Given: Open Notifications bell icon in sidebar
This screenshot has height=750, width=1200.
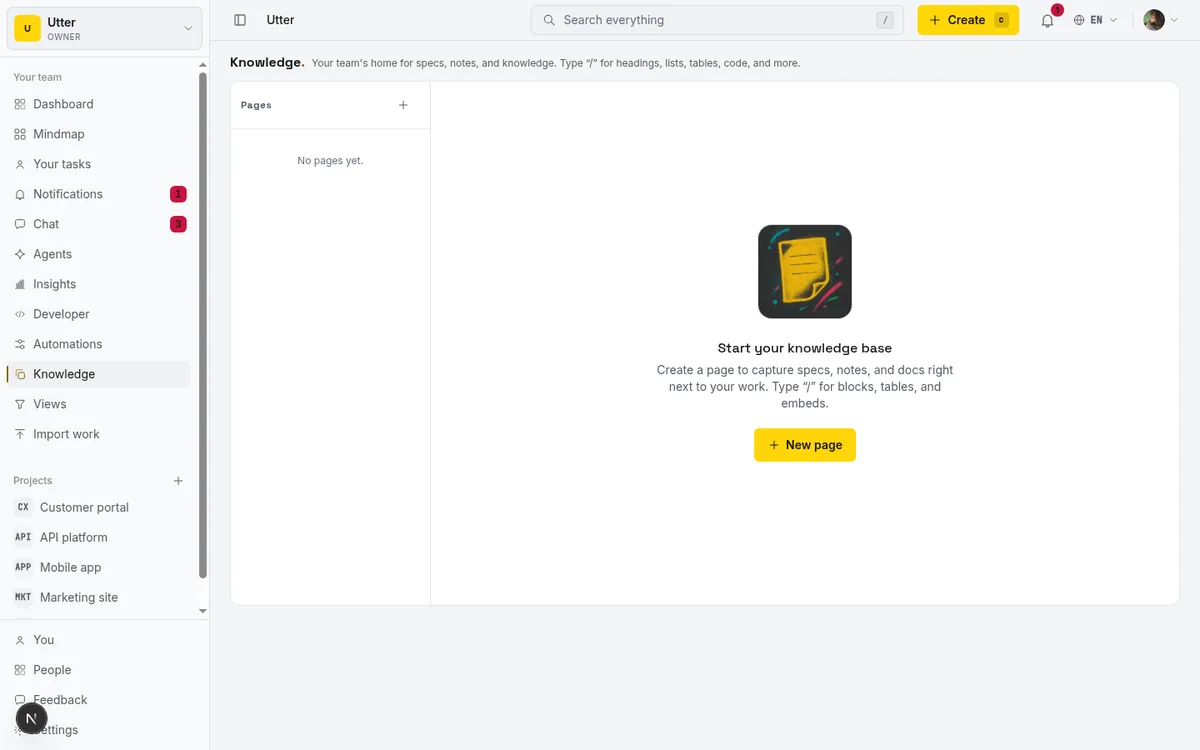Looking at the screenshot, I should 20,194.
